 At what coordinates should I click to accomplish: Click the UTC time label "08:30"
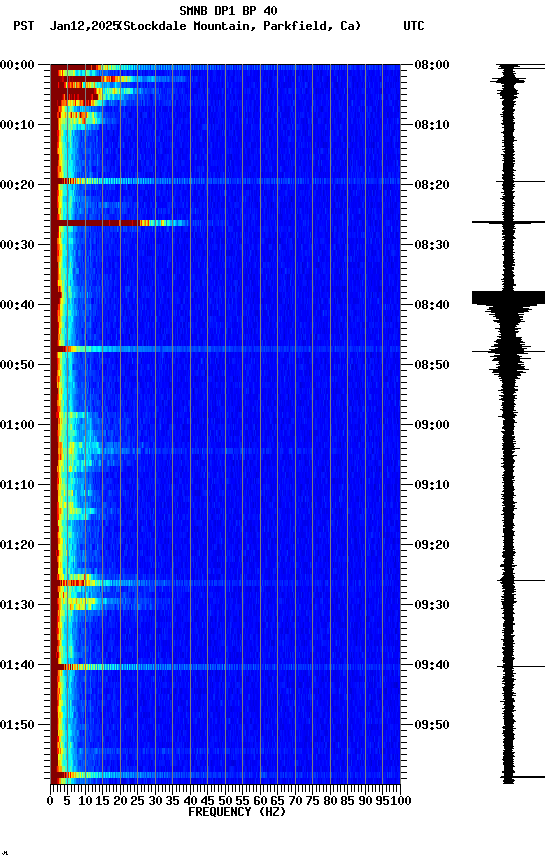click(432, 245)
